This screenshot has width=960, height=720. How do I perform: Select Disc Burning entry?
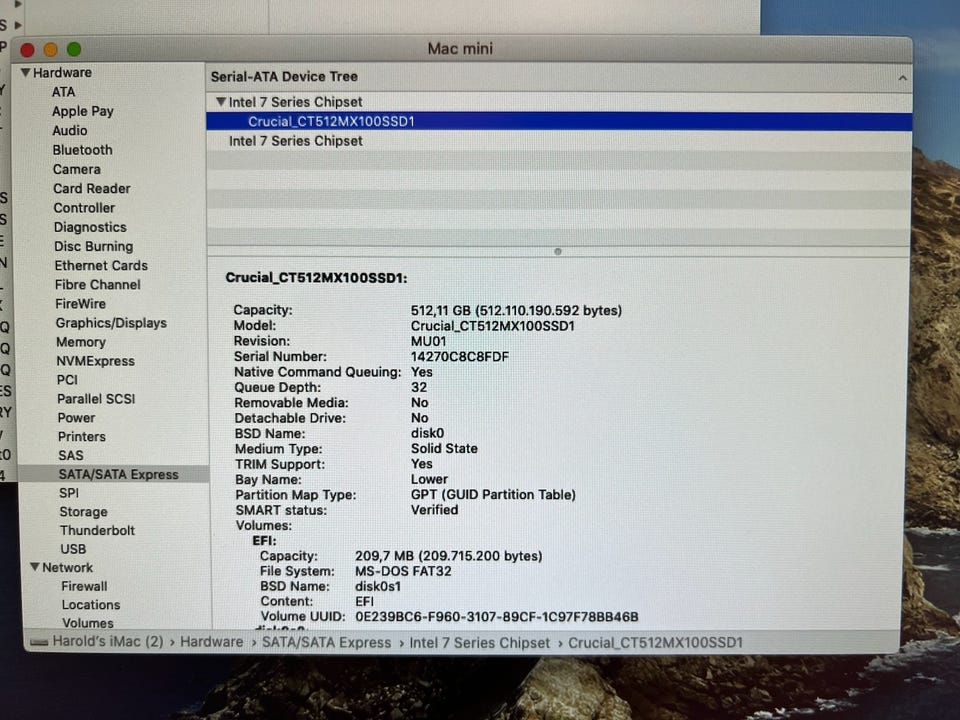94,246
